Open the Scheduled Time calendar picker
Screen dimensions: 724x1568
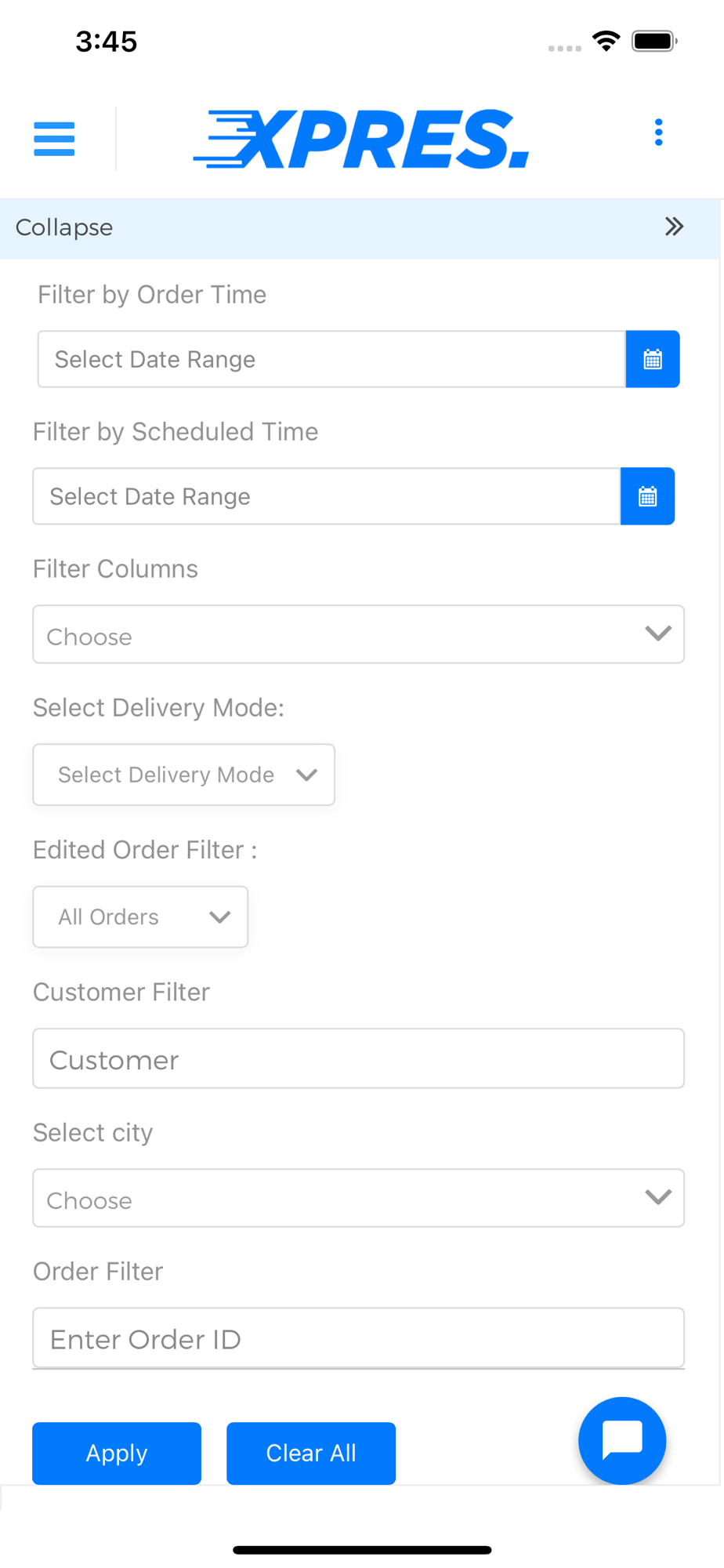pos(647,496)
